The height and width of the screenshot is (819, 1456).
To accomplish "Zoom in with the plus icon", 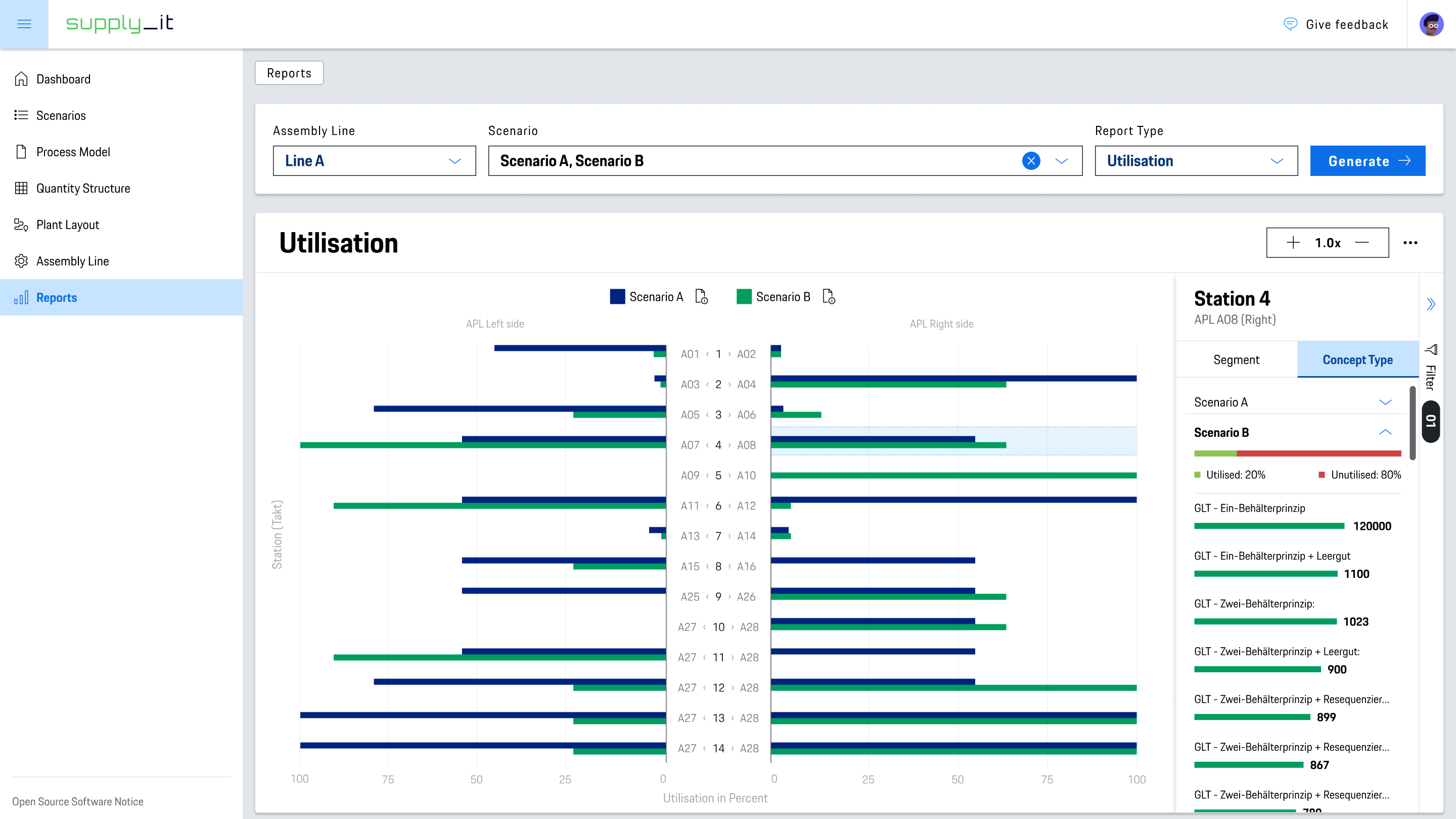I will coord(1293,243).
